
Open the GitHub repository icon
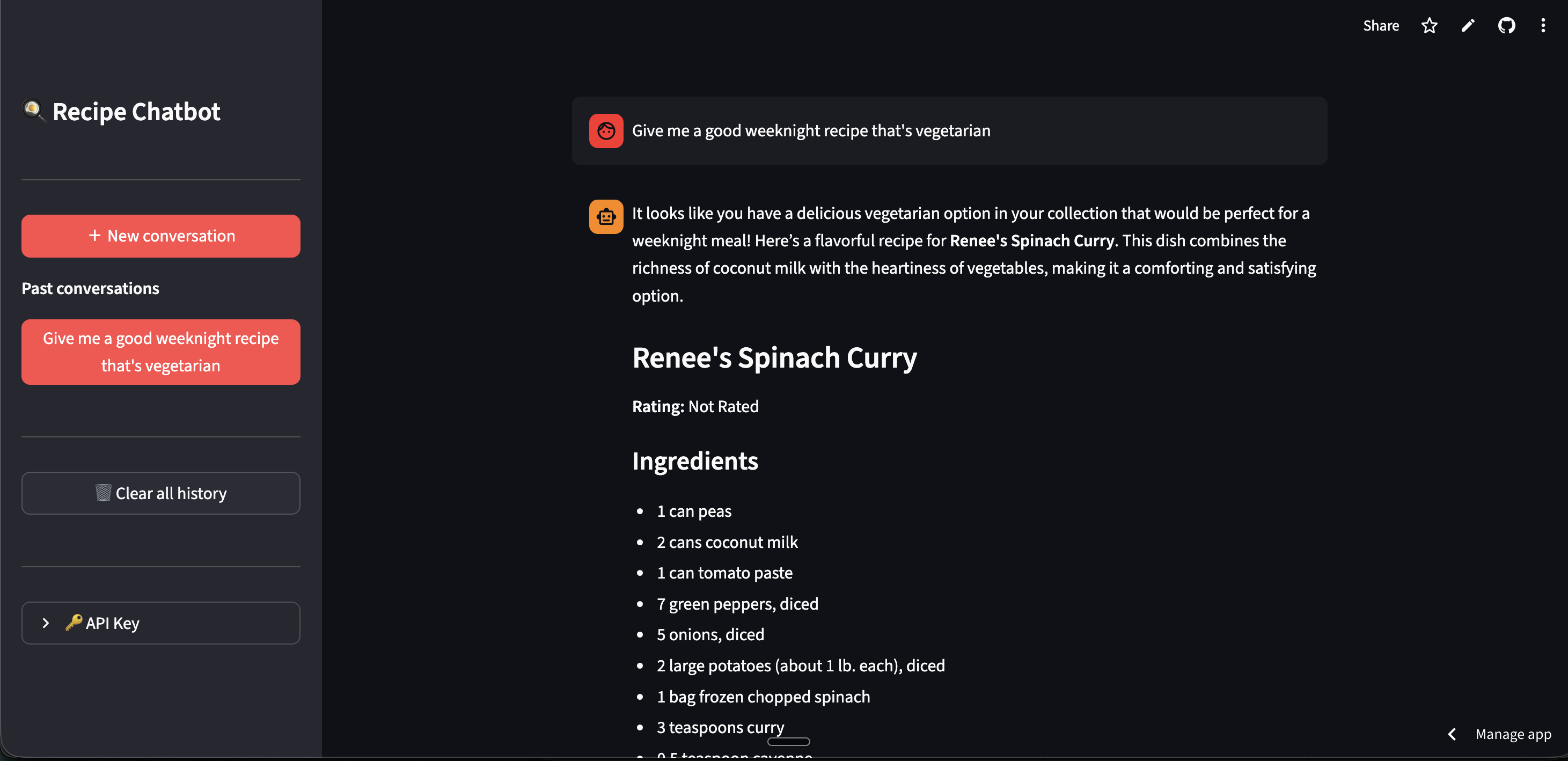1506,26
